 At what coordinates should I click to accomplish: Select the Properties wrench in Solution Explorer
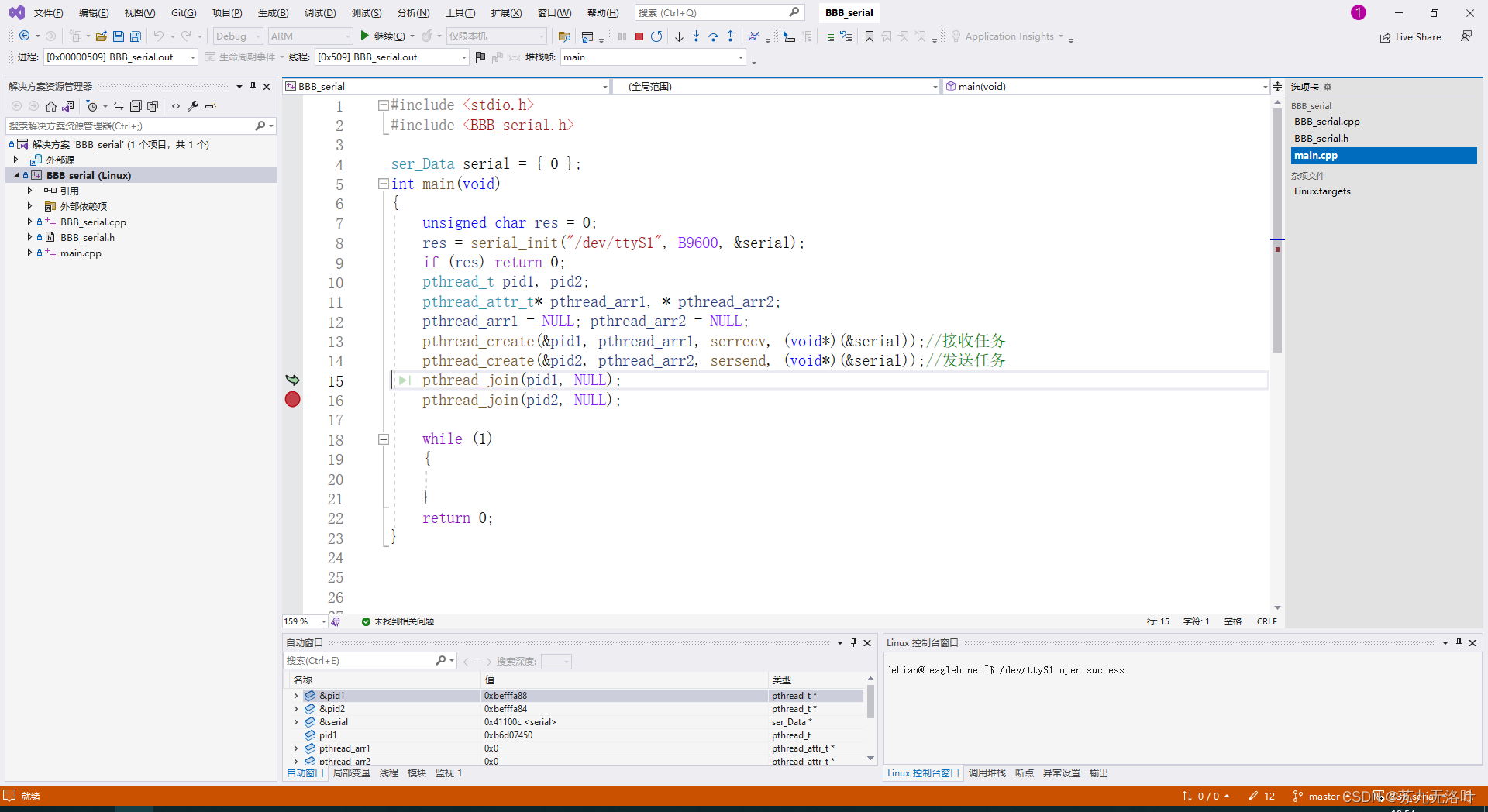click(x=193, y=106)
